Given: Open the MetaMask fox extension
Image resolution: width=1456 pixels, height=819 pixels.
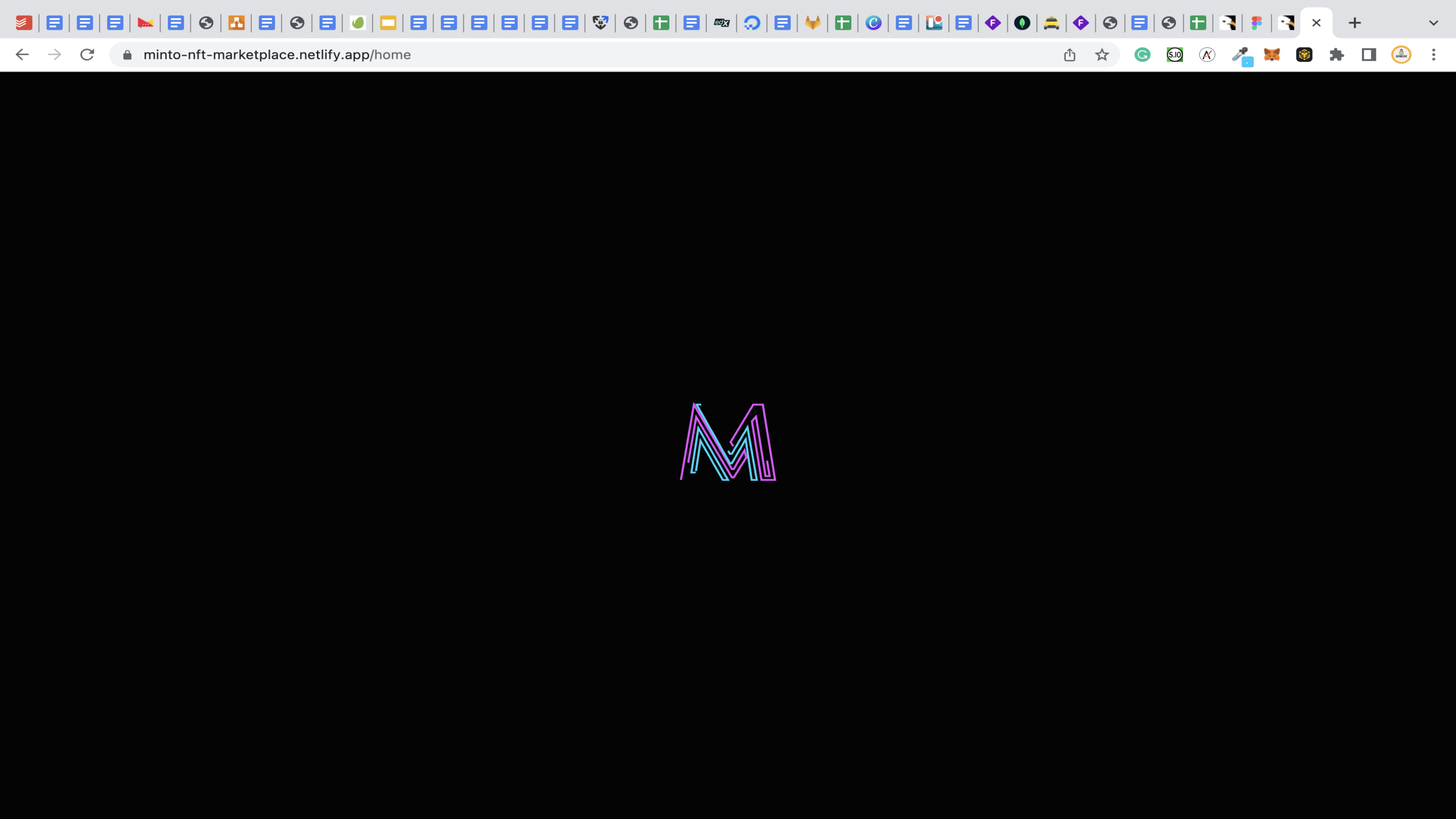Looking at the screenshot, I should [1272, 55].
